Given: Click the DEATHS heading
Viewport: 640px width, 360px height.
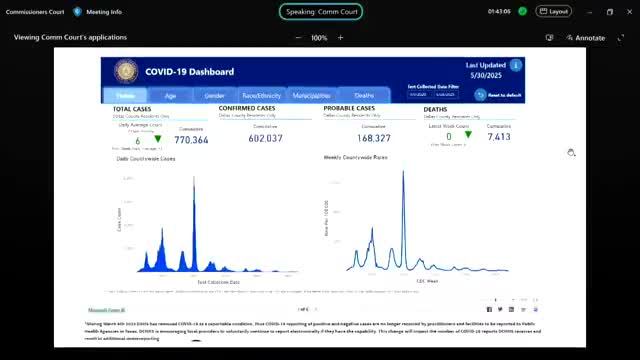Looking at the screenshot, I should click(x=435, y=109).
